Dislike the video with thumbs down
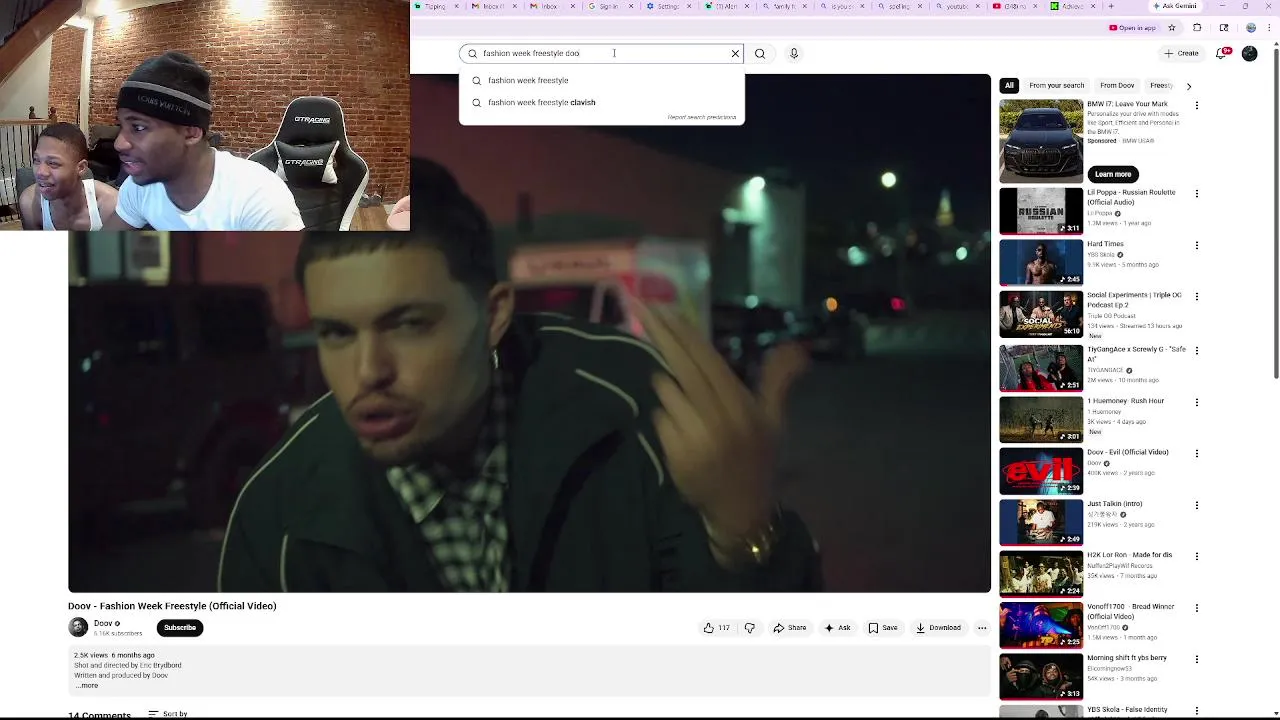This screenshot has width=1280, height=720. tap(750, 628)
